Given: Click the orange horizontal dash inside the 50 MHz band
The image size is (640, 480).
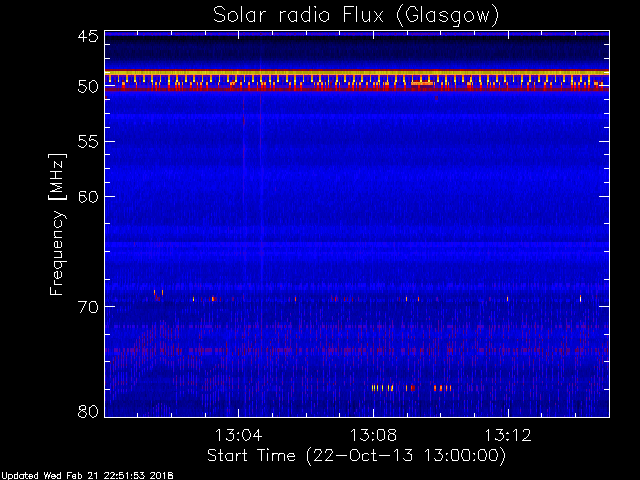Looking at the screenshot, I should point(422,83).
